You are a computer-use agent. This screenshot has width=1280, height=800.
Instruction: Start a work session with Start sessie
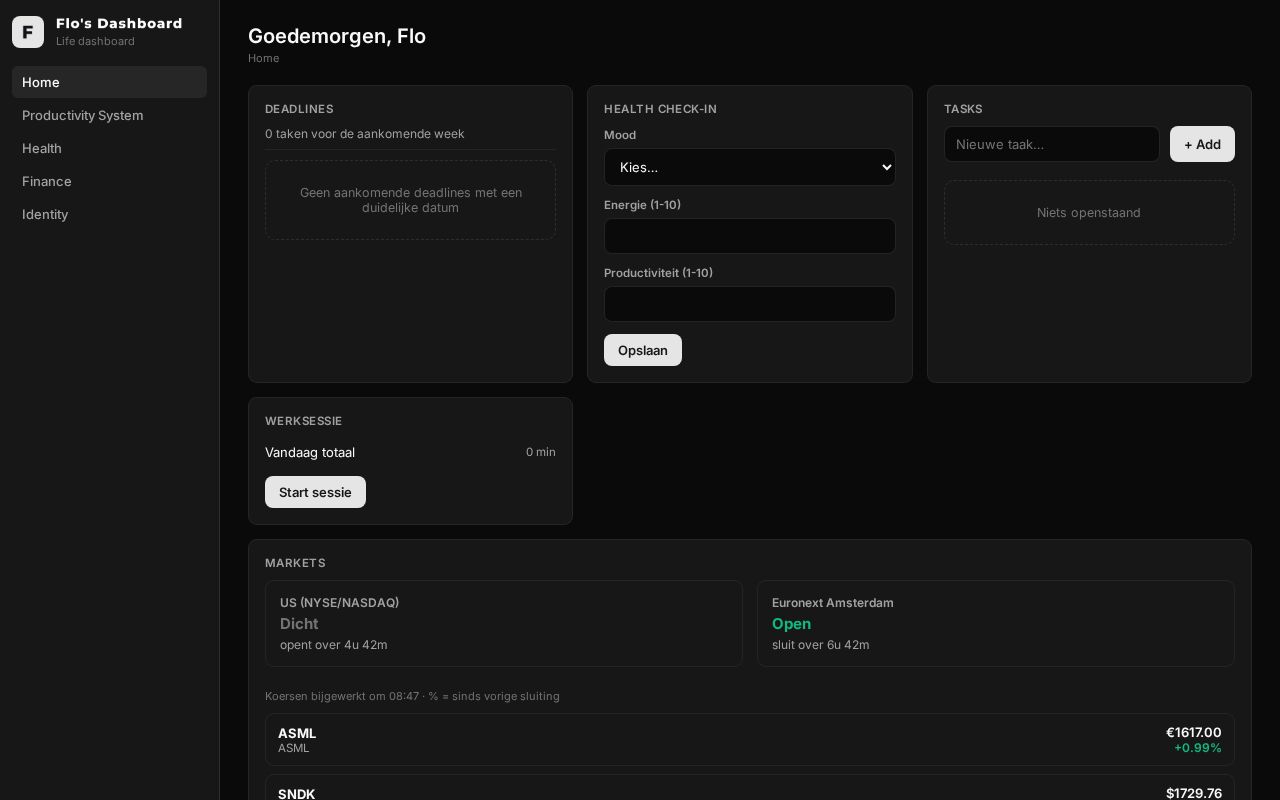(x=315, y=492)
